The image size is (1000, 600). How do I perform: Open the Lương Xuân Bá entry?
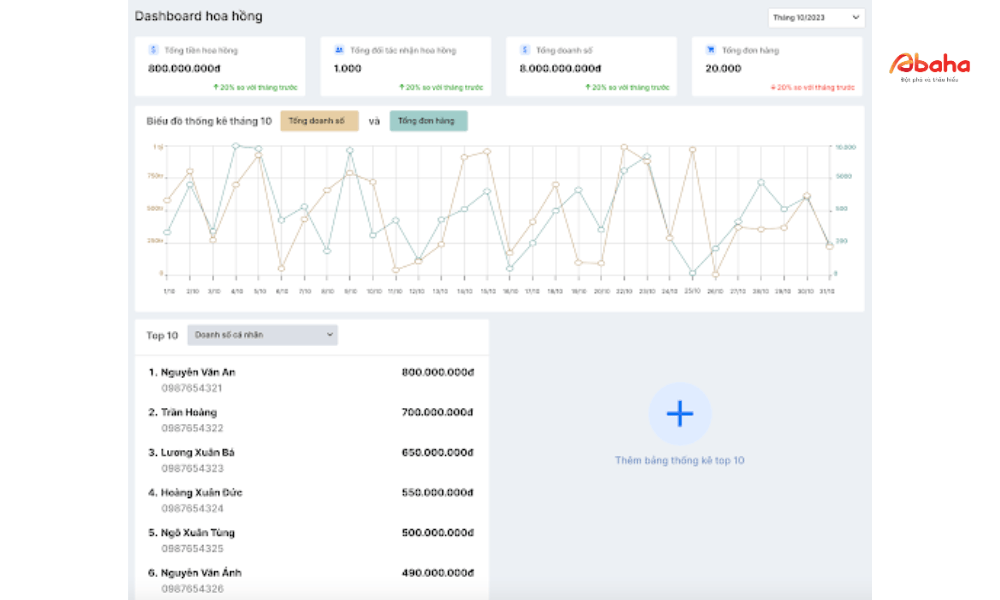coord(197,452)
